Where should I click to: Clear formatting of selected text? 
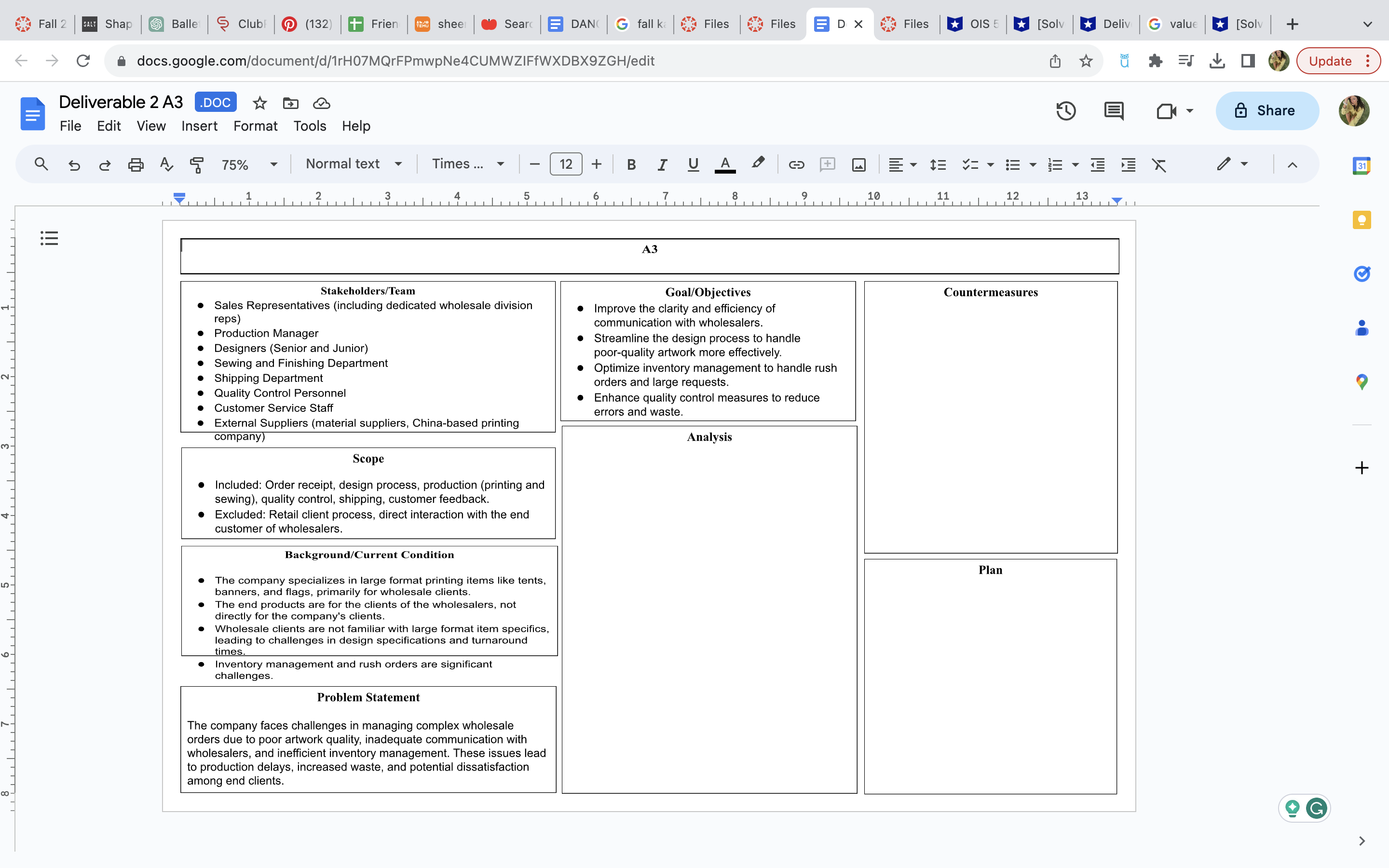click(x=1160, y=164)
